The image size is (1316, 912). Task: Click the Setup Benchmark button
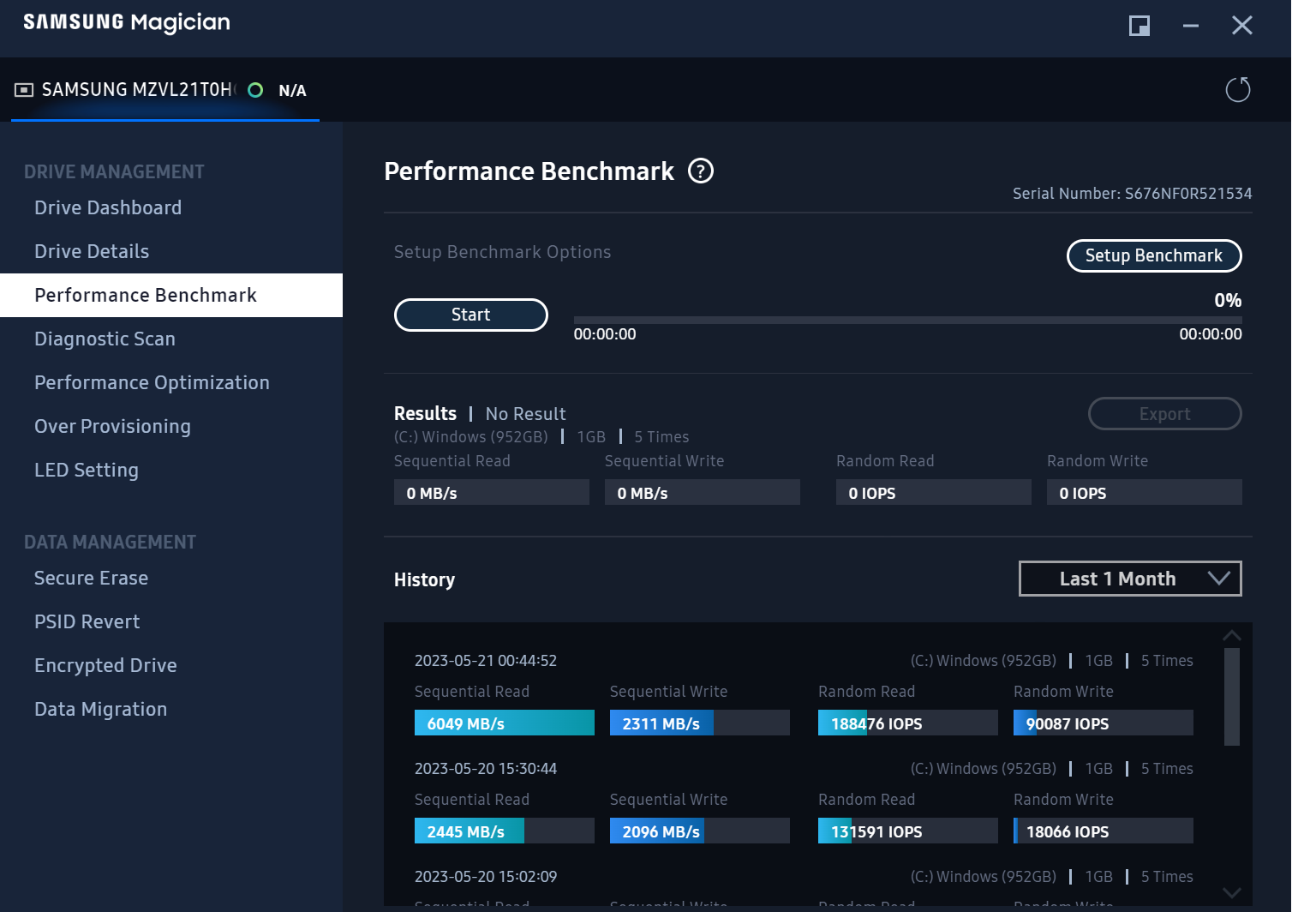point(1154,255)
